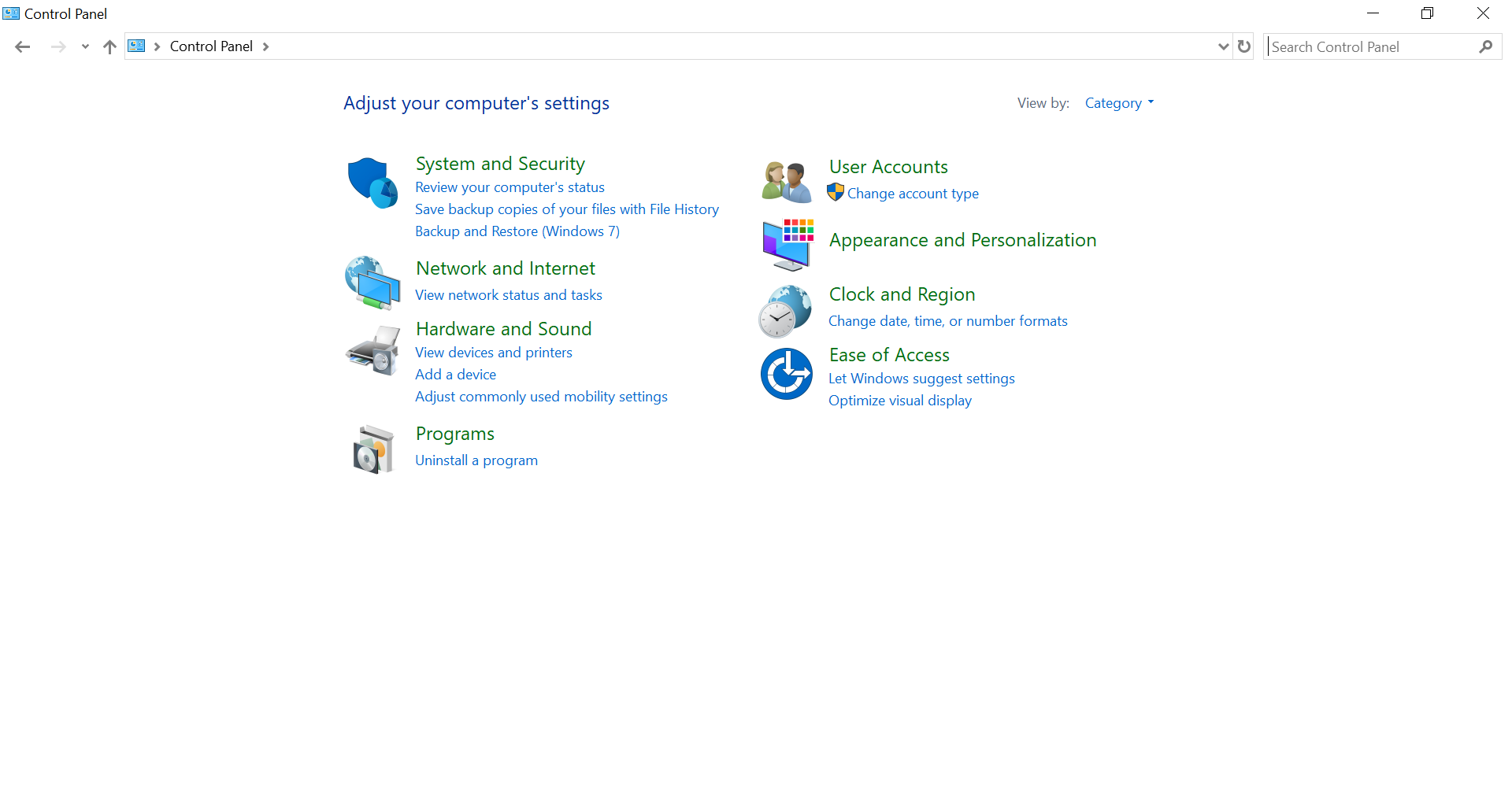Click the System and Security shield icon

372,183
